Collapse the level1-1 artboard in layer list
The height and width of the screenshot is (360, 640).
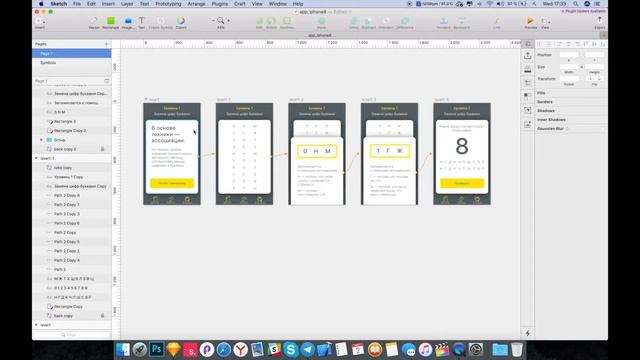[x=36, y=158]
